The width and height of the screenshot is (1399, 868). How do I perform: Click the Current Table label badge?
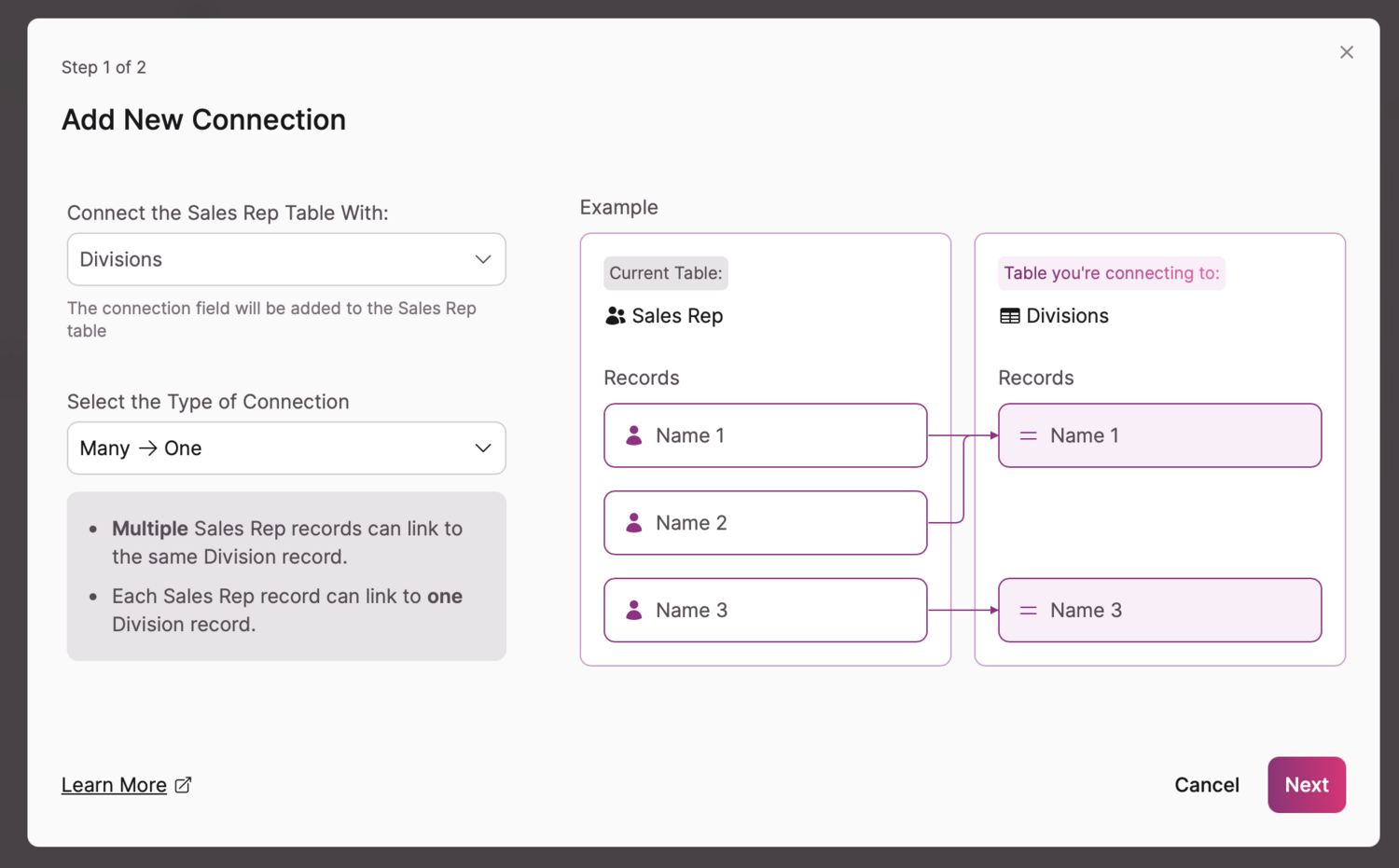(x=665, y=273)
